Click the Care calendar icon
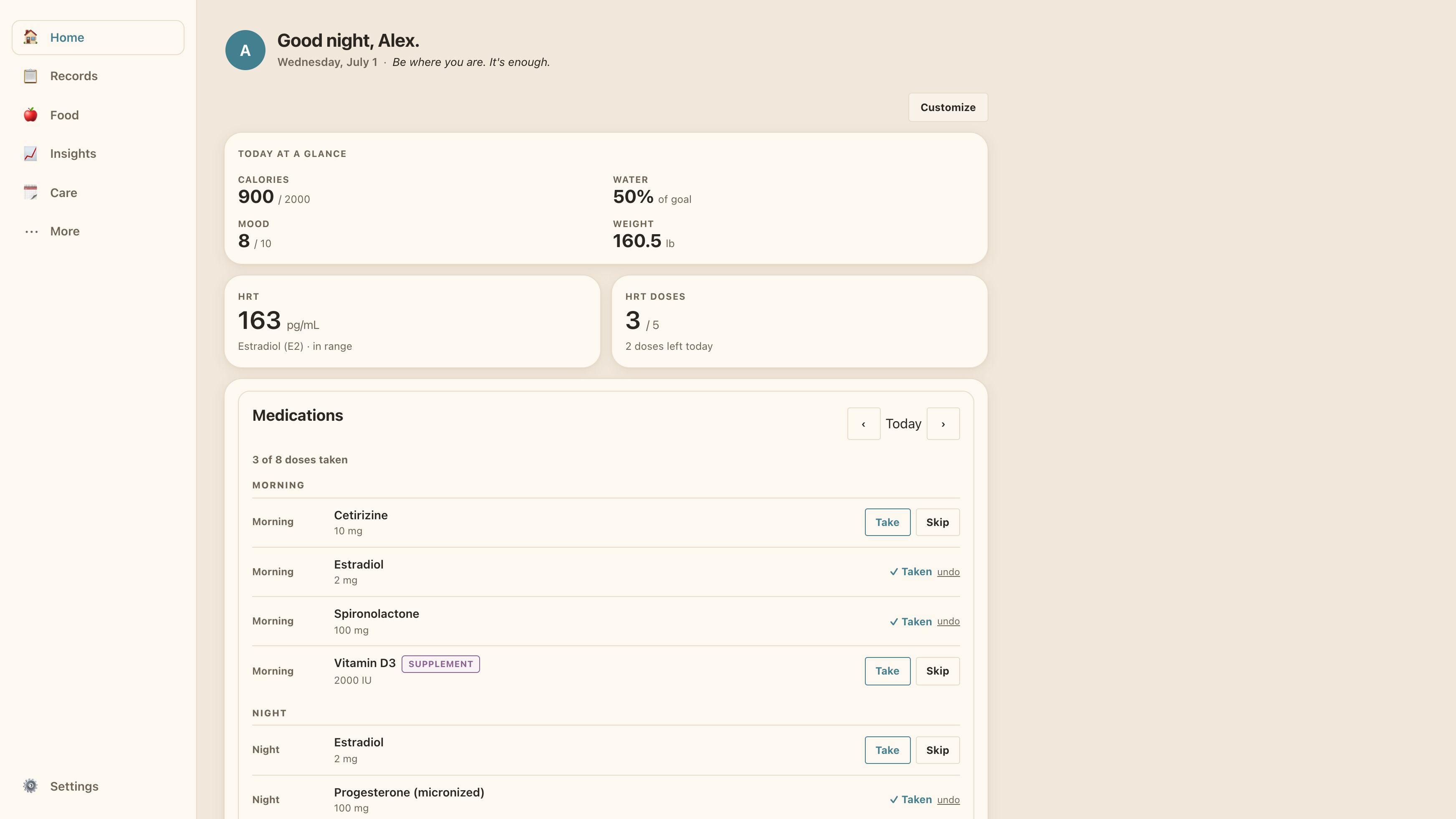 point(30,193)
